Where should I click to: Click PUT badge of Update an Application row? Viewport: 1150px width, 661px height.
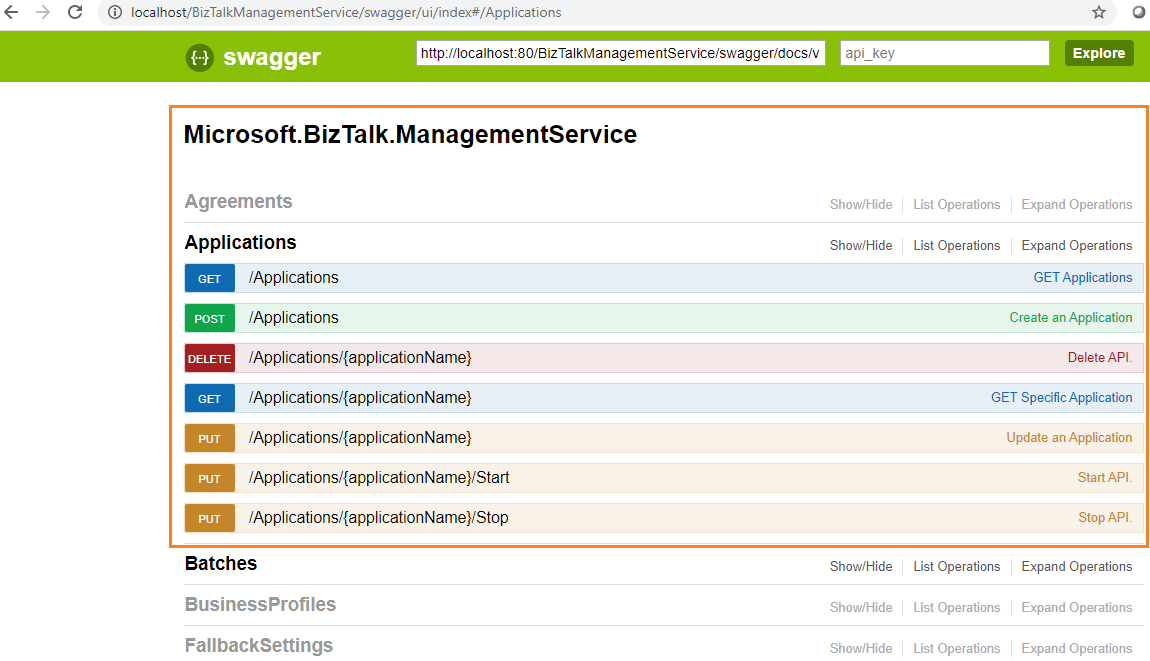pos(210,439)
